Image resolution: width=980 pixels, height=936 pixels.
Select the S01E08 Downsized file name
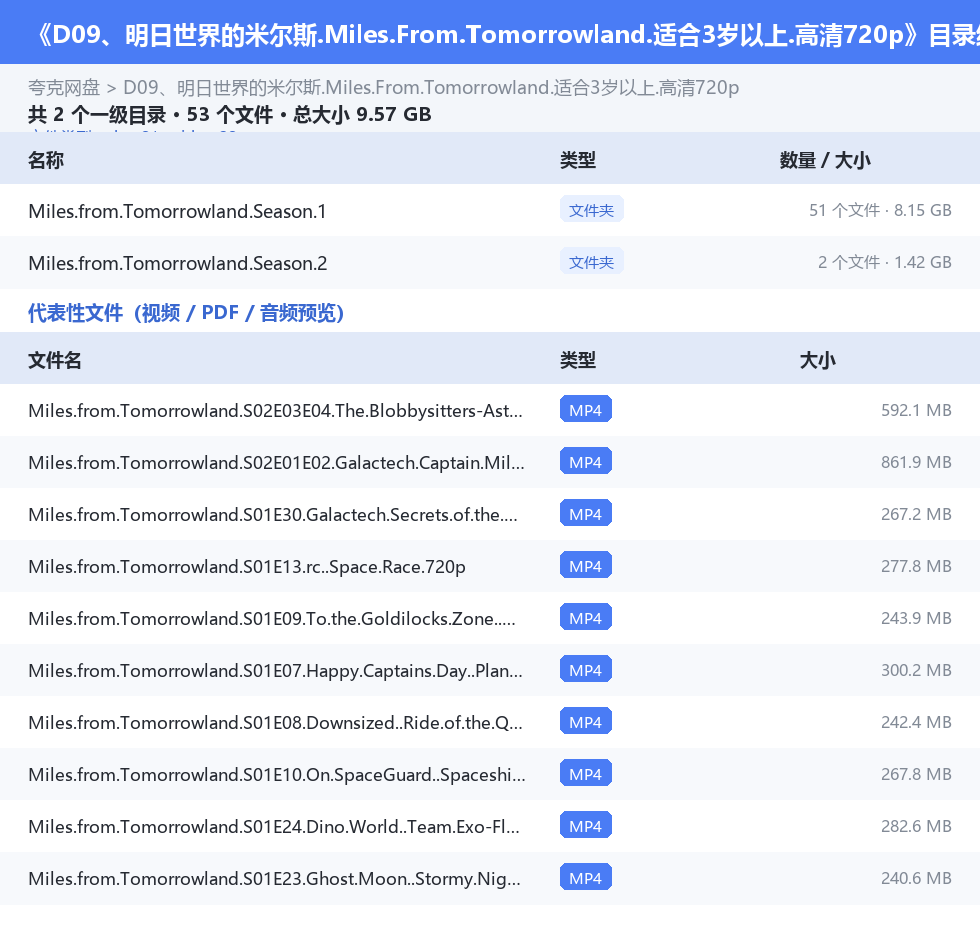pyautogui.click(x=275, y=722)
